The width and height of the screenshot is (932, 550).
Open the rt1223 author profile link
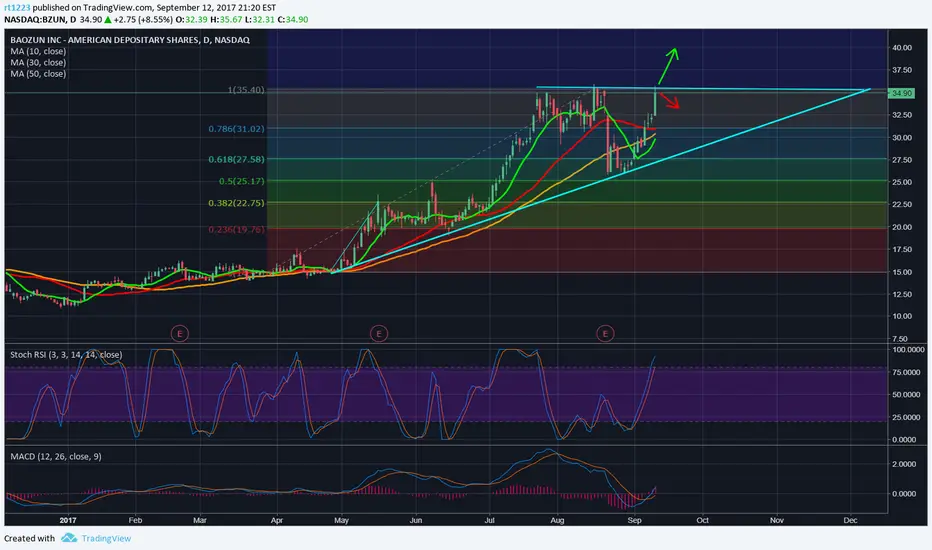point(17,8)
